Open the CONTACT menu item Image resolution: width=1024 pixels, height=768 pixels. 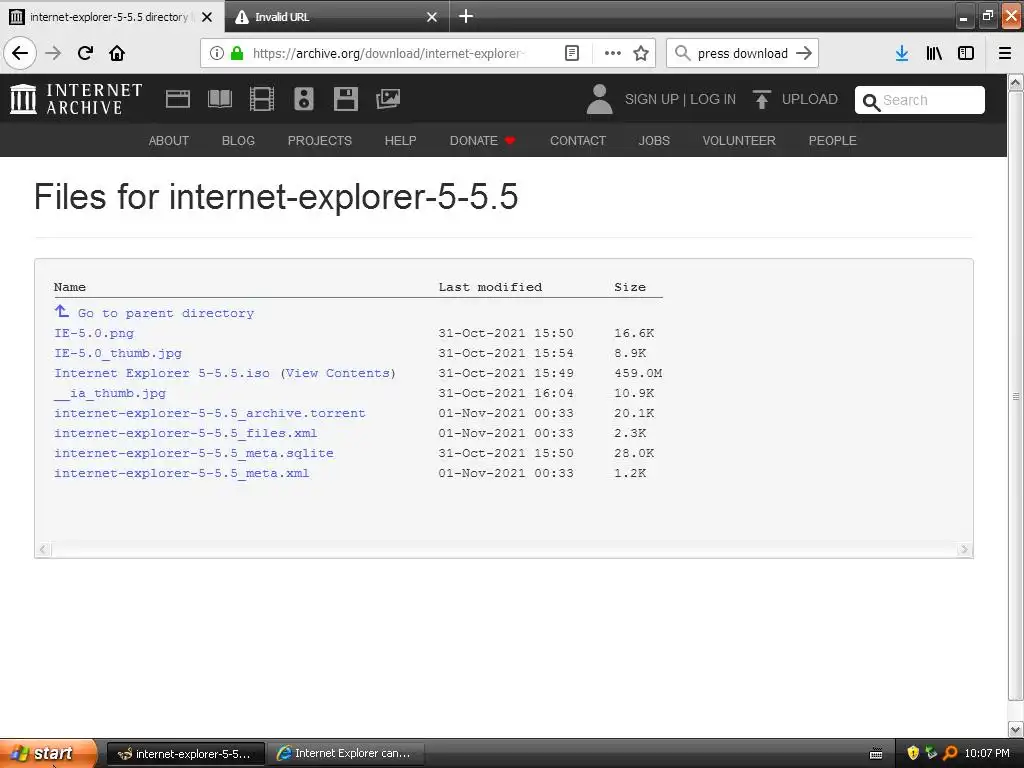click(578, 140)
